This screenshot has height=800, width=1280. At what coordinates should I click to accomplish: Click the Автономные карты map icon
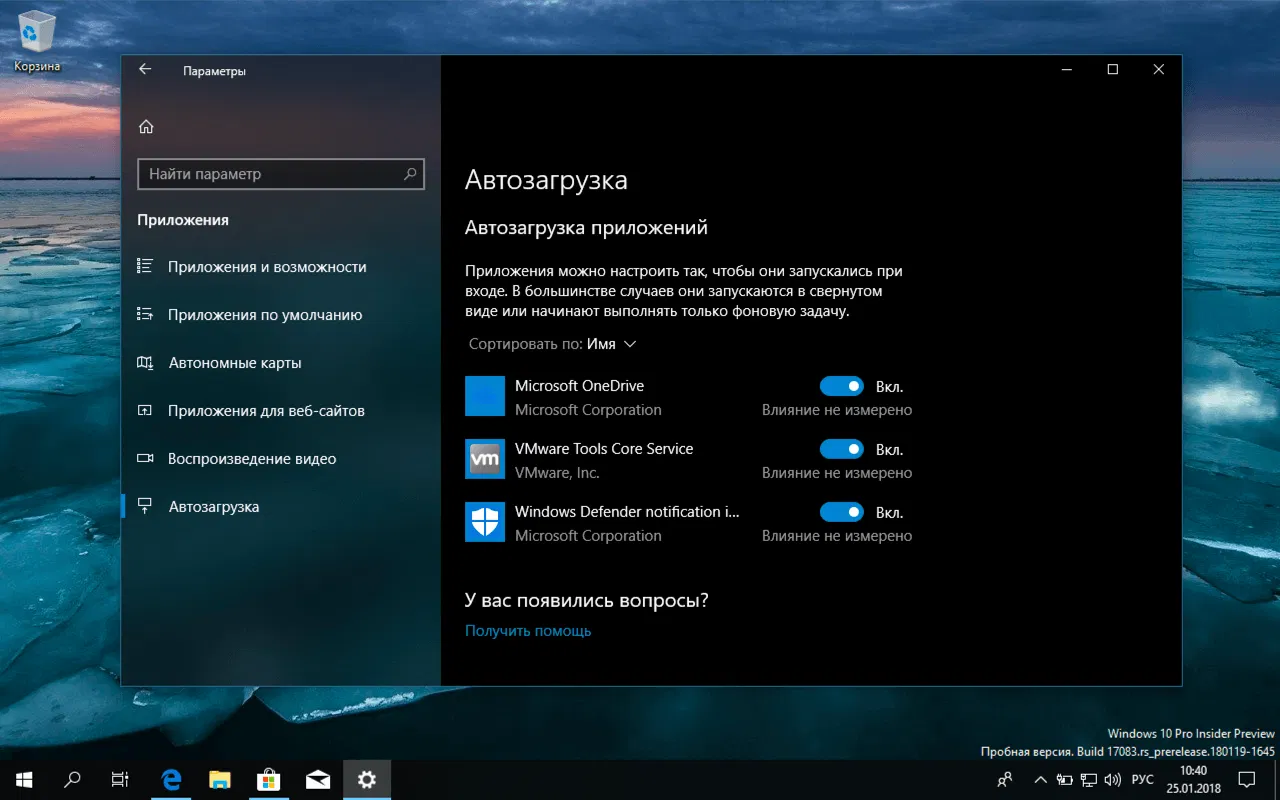(145, 363)
